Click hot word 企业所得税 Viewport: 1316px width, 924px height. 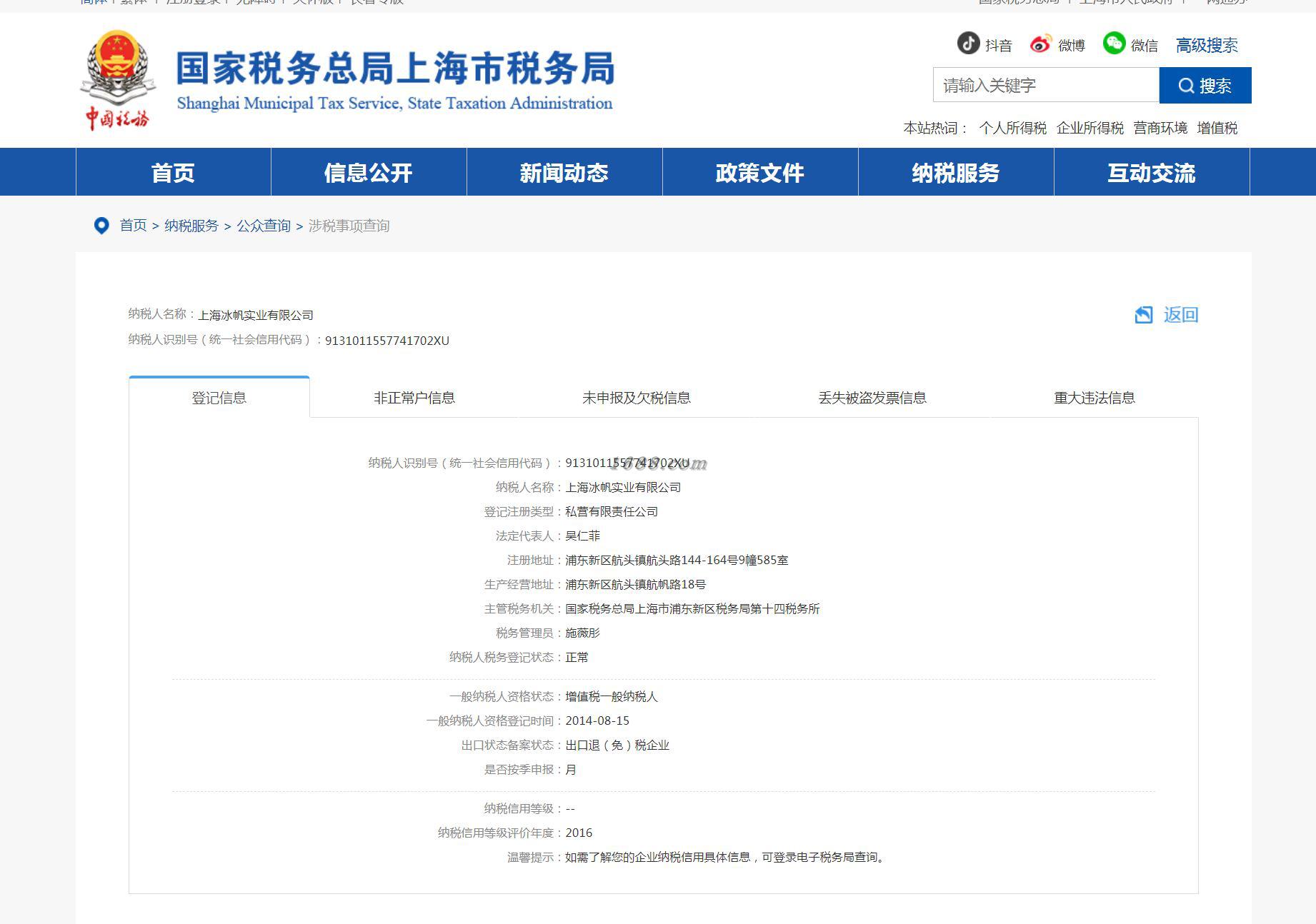(1090, 128)
